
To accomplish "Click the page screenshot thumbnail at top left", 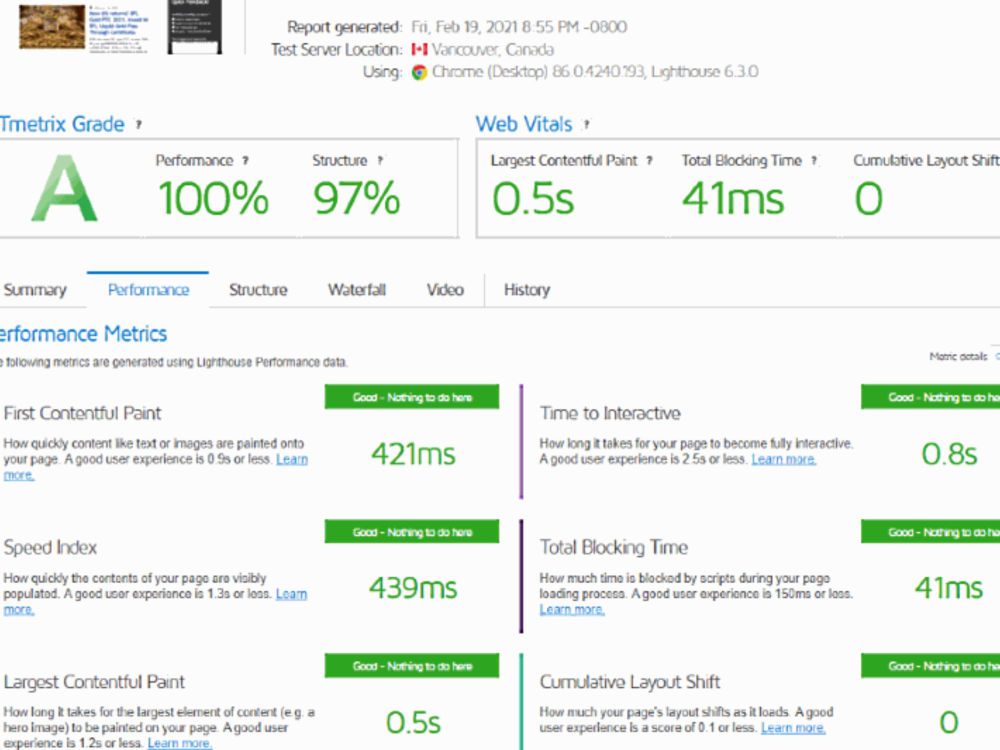I will 52,27.
